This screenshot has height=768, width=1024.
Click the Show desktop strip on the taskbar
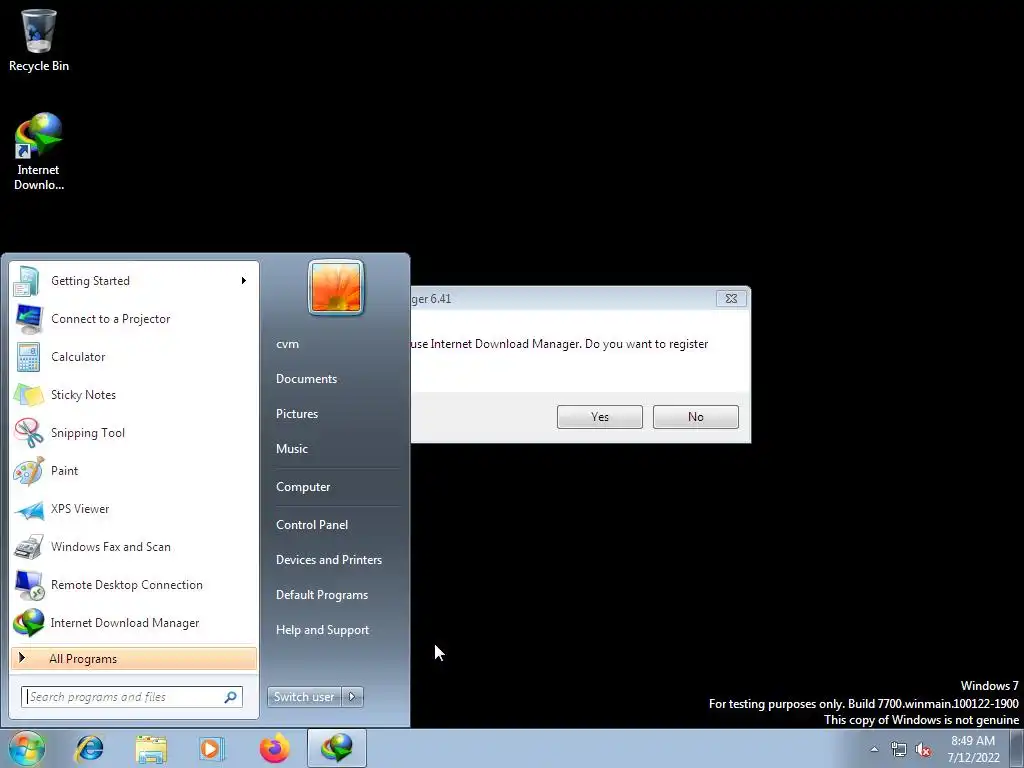coord(1016,748)
